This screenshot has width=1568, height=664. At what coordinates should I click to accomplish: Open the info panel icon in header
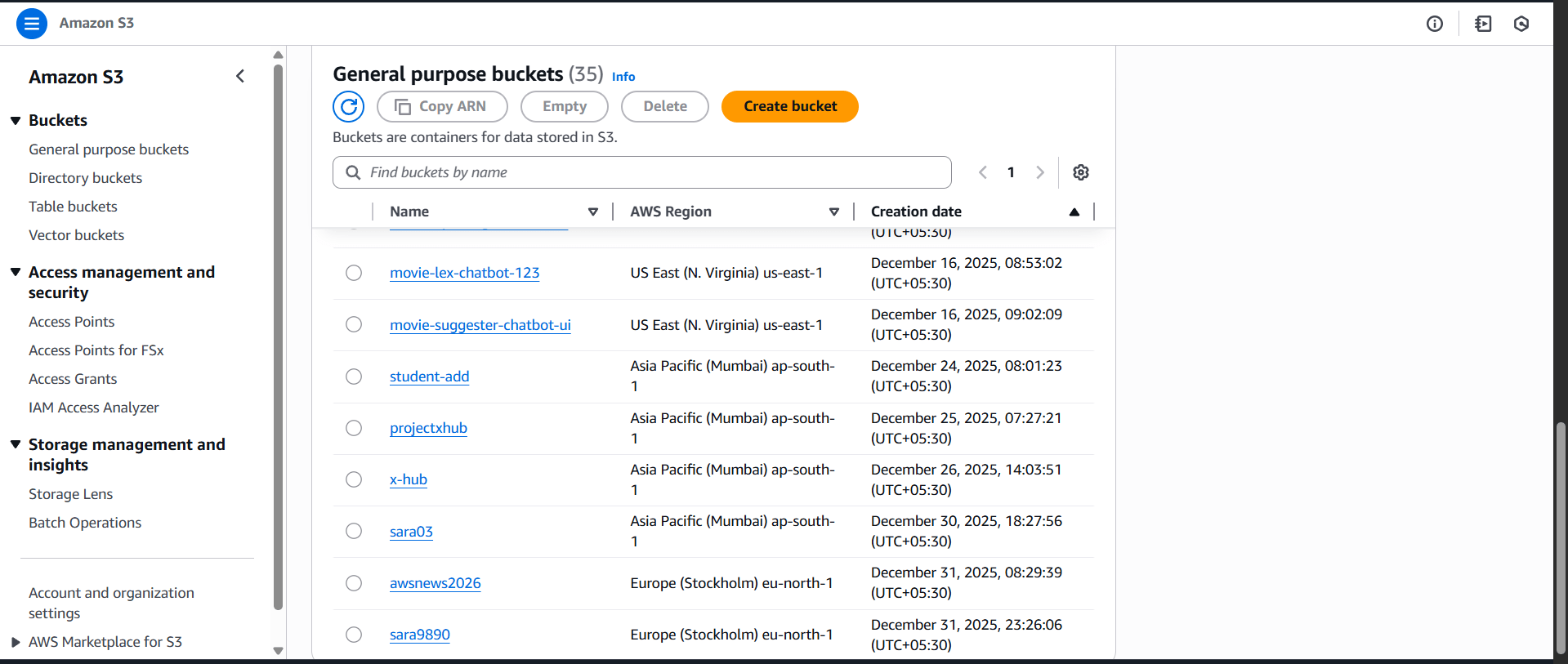[x=1435, y=24]
